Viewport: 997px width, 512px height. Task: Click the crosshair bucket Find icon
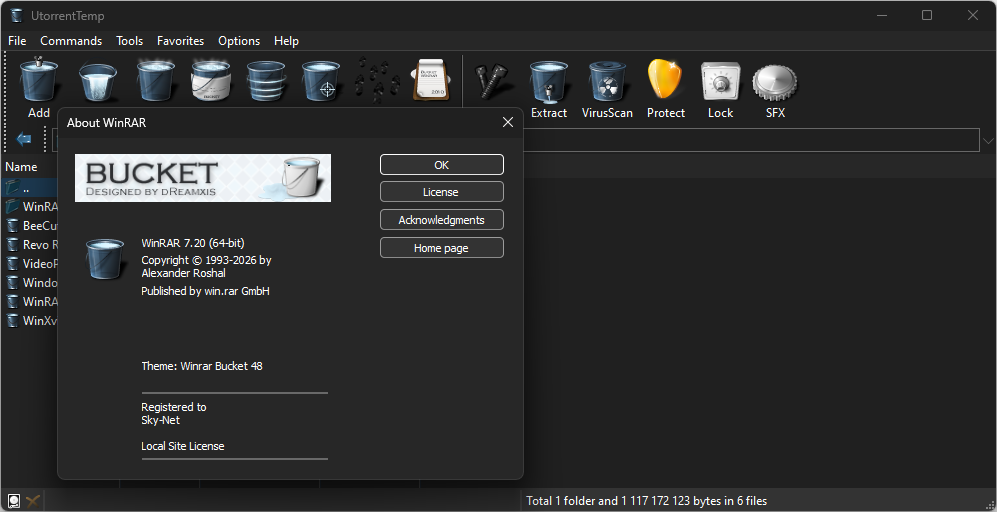321,81
